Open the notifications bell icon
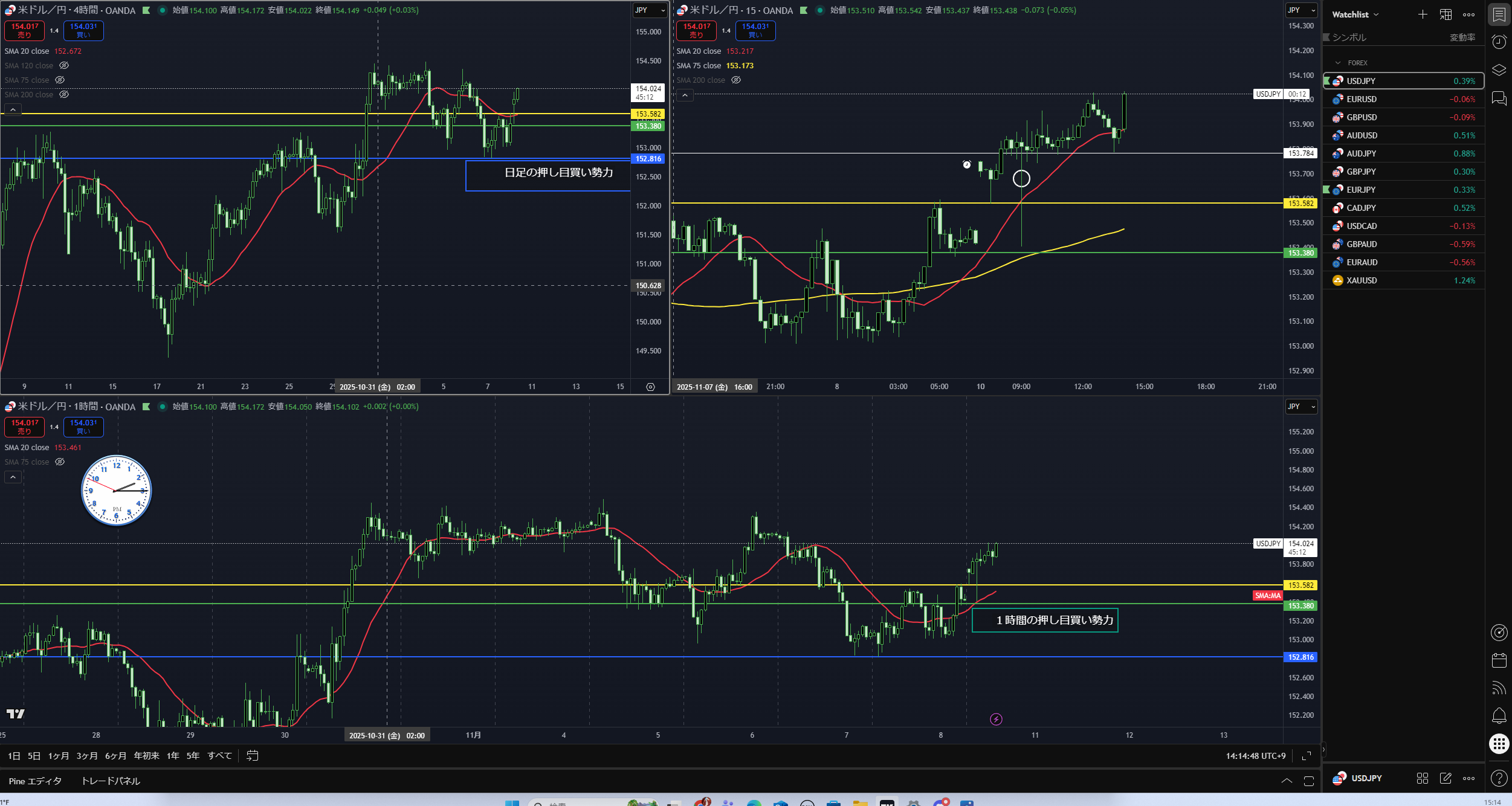The image size is (1512, 806). (x=1499, y=716)
